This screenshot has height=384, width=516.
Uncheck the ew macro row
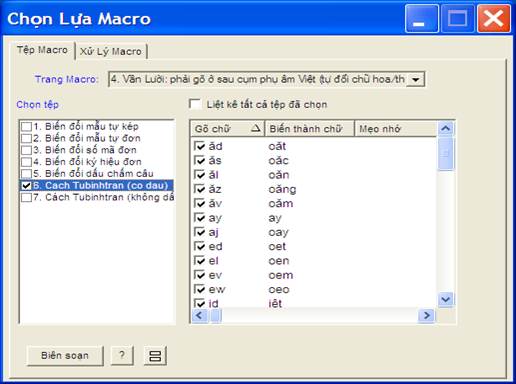point(199,289)
